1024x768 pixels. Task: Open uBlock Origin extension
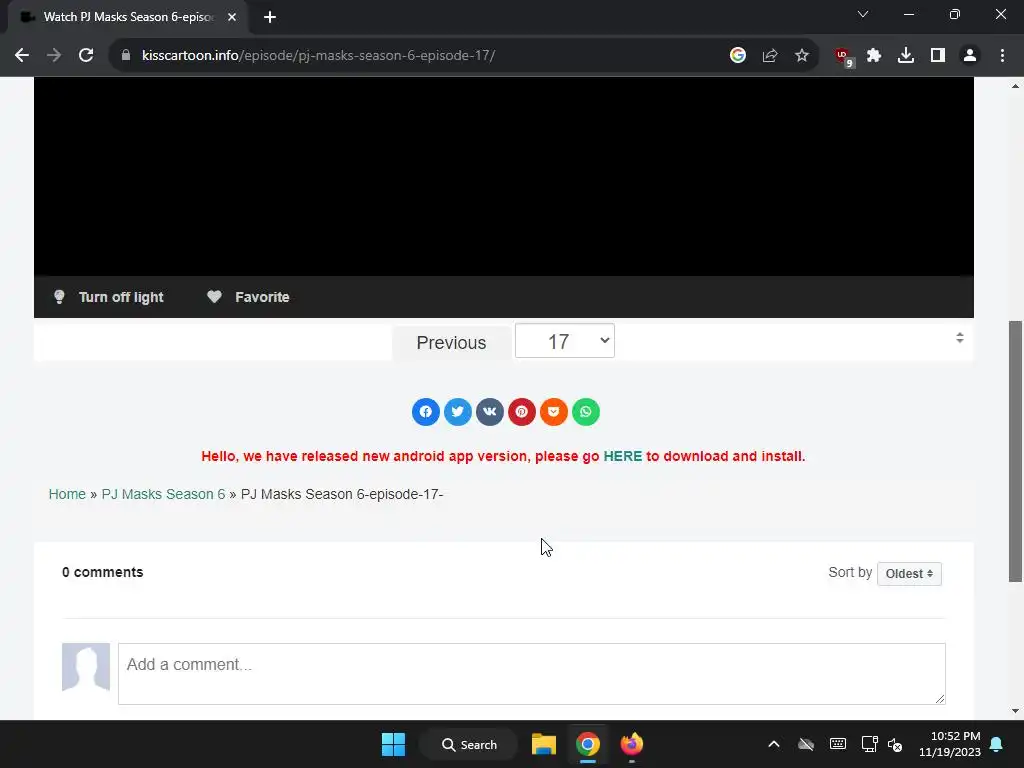coord(844,57)
